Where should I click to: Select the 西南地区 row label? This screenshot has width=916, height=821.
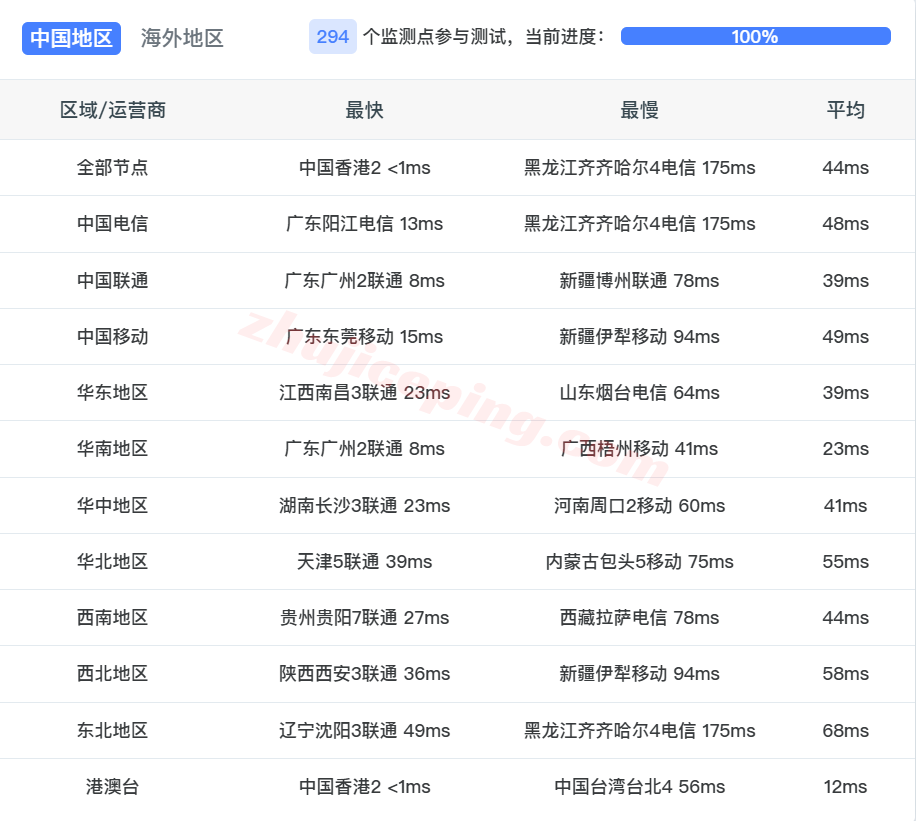coord(113,618)
